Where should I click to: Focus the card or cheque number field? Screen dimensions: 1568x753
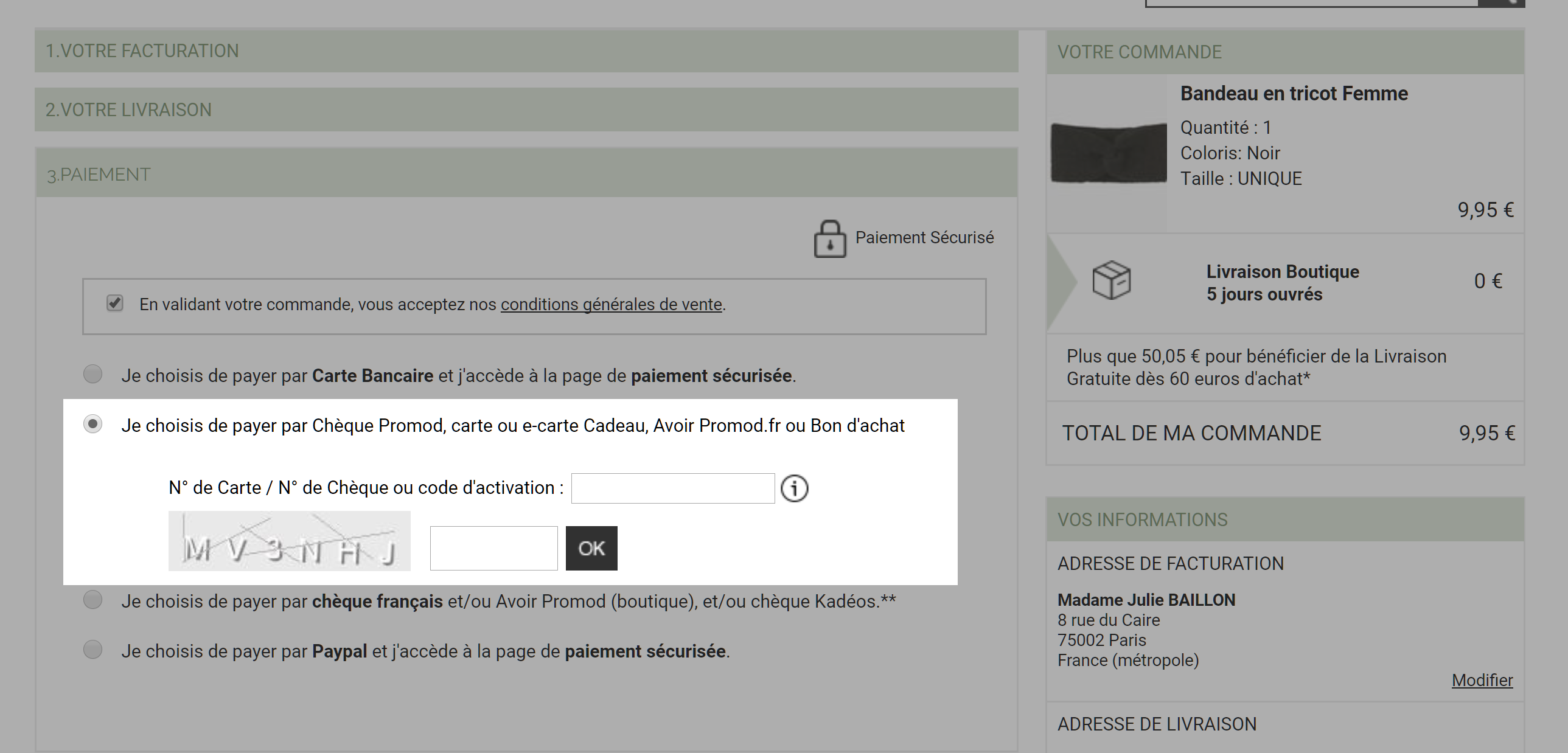point(673,488)
